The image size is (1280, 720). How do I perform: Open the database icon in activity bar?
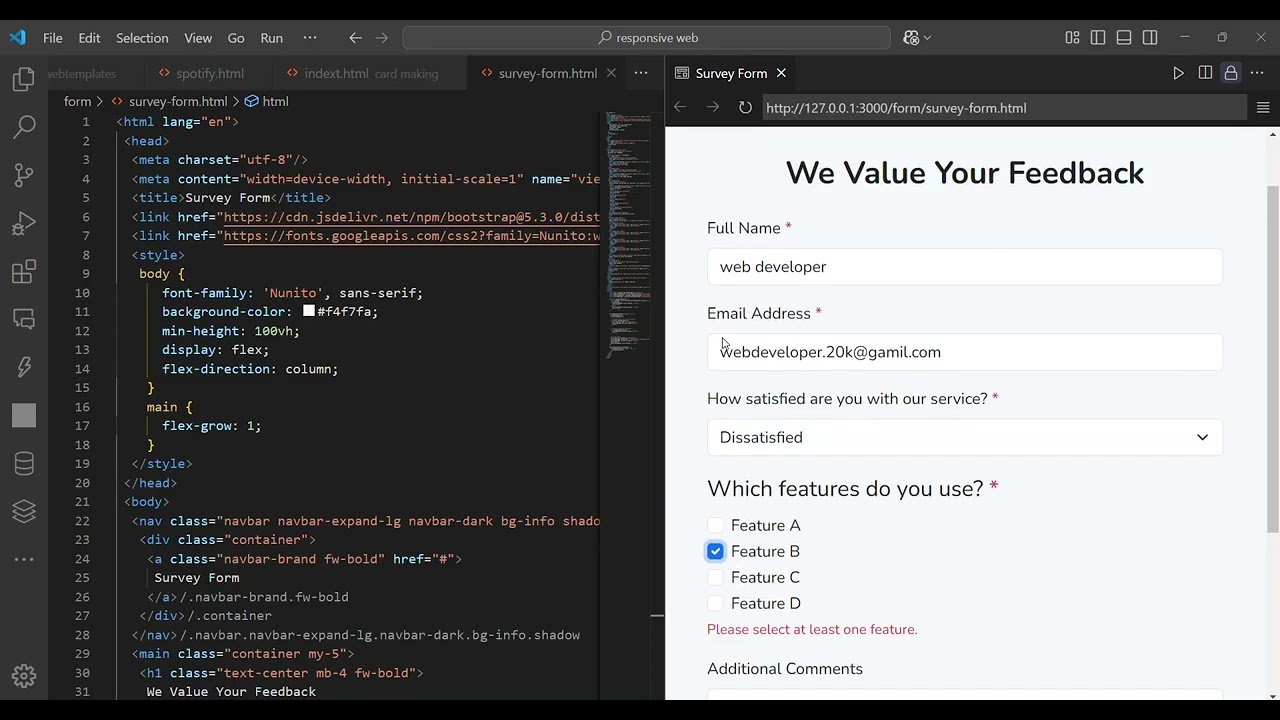pyautogui.click(x=24, y=463)
